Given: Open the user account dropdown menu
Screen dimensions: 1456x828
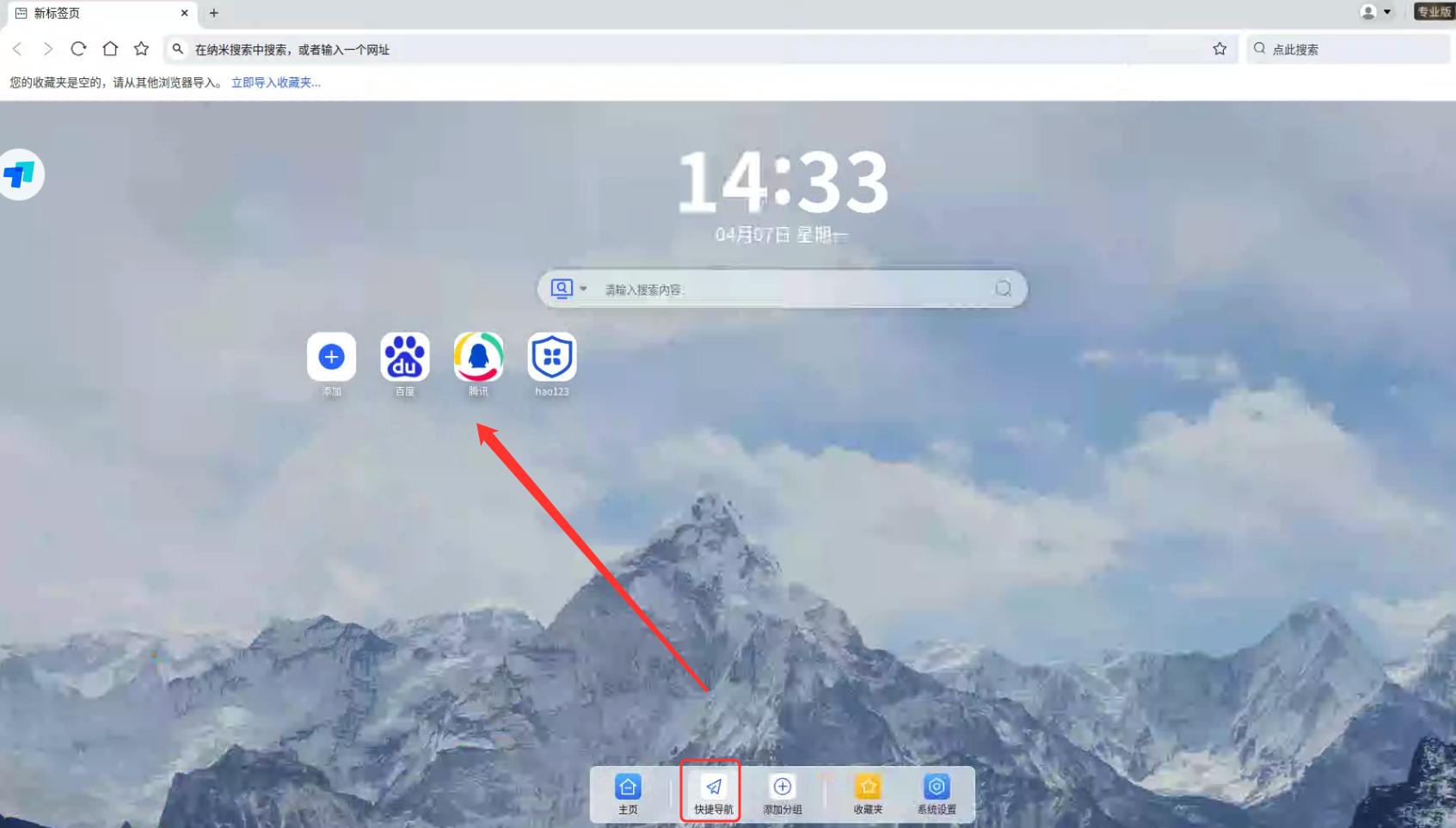Looking at the screenshot, I should point(1376,12).
